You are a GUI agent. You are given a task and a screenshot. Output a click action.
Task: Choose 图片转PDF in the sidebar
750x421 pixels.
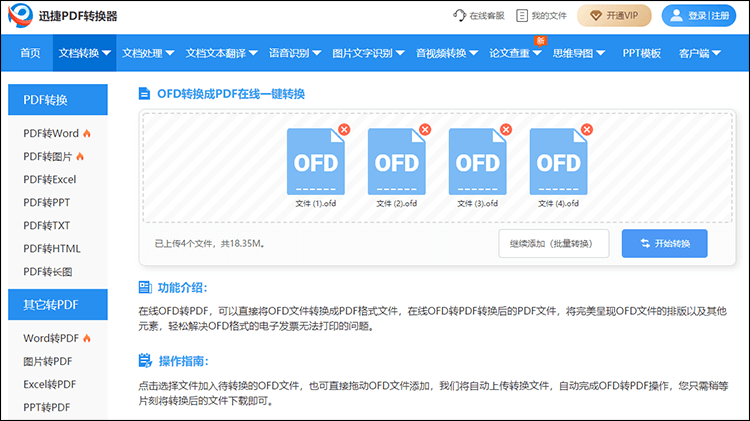(x=47, y=361)
